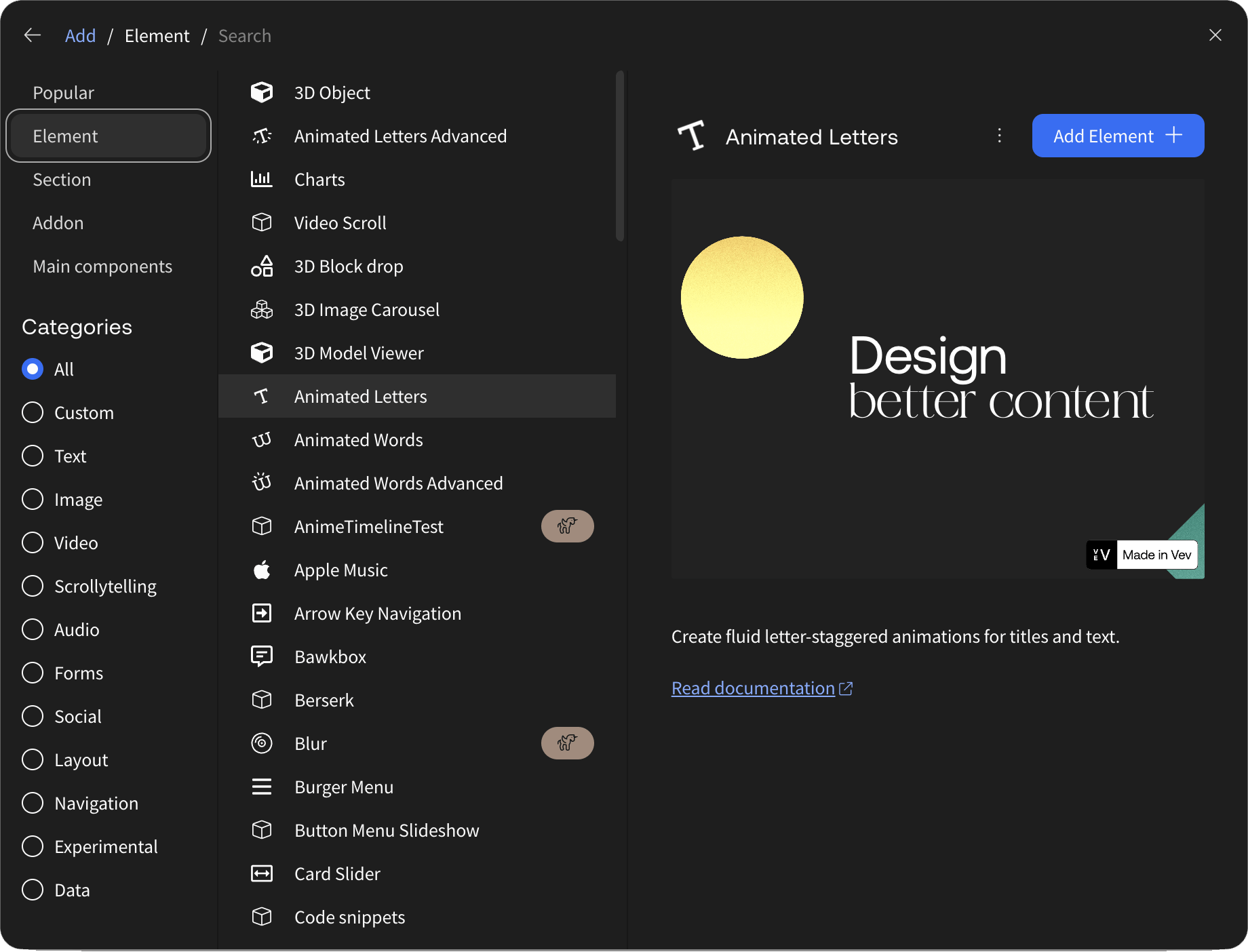Click the Animated Letters preview thumbnail
1248x952 pixels.
(x=937, y=378)
